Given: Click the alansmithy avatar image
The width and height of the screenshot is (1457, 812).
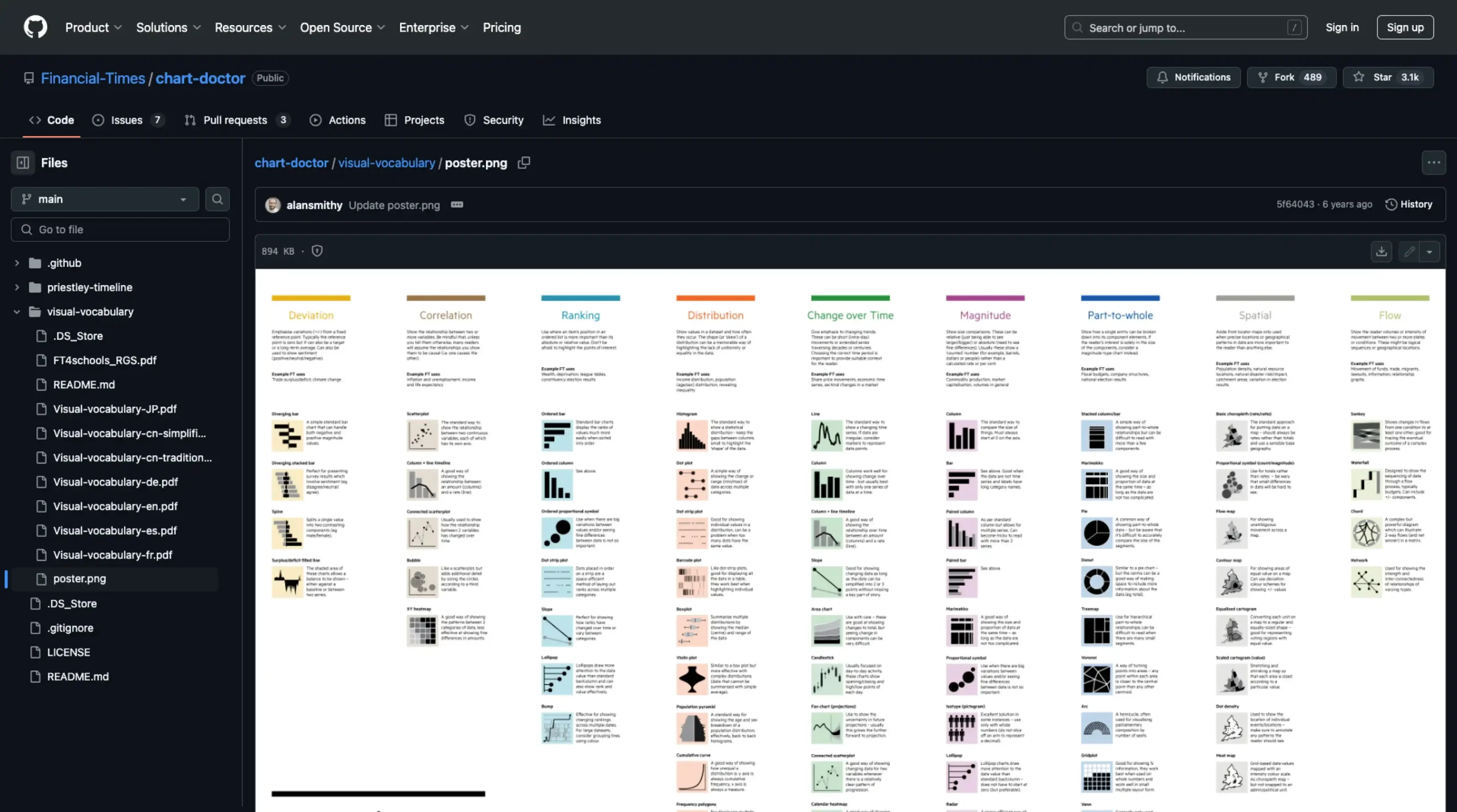Looking at the screenshot, I should [x=273, y=205].
